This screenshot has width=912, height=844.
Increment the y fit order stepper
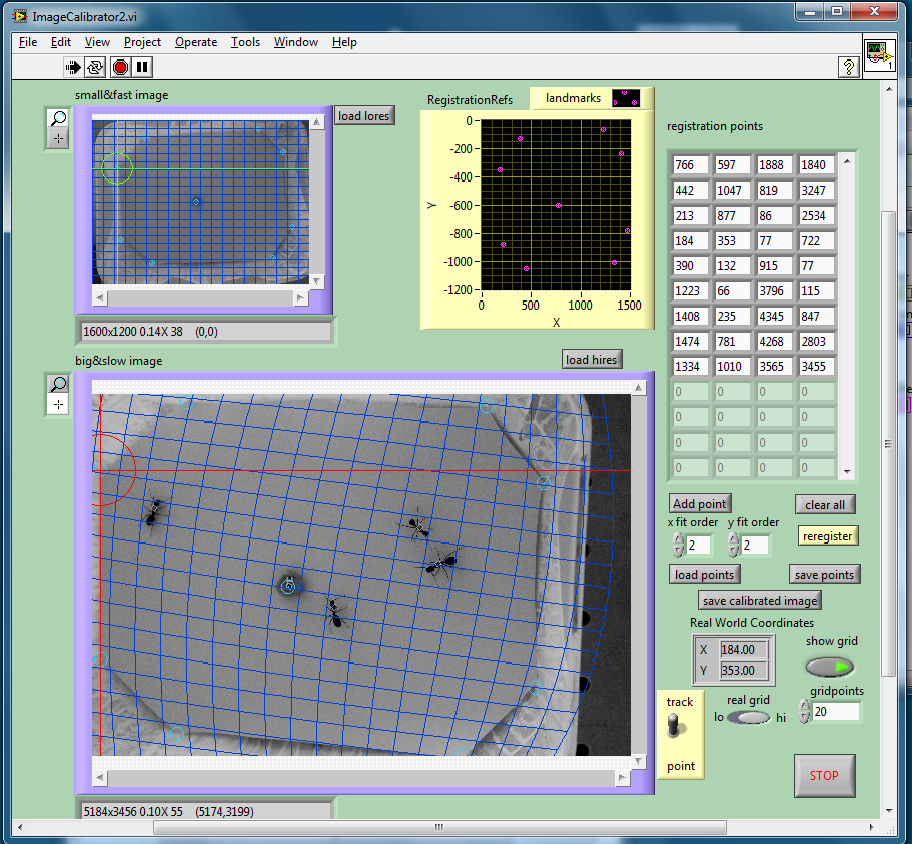[x=734, y=538]
